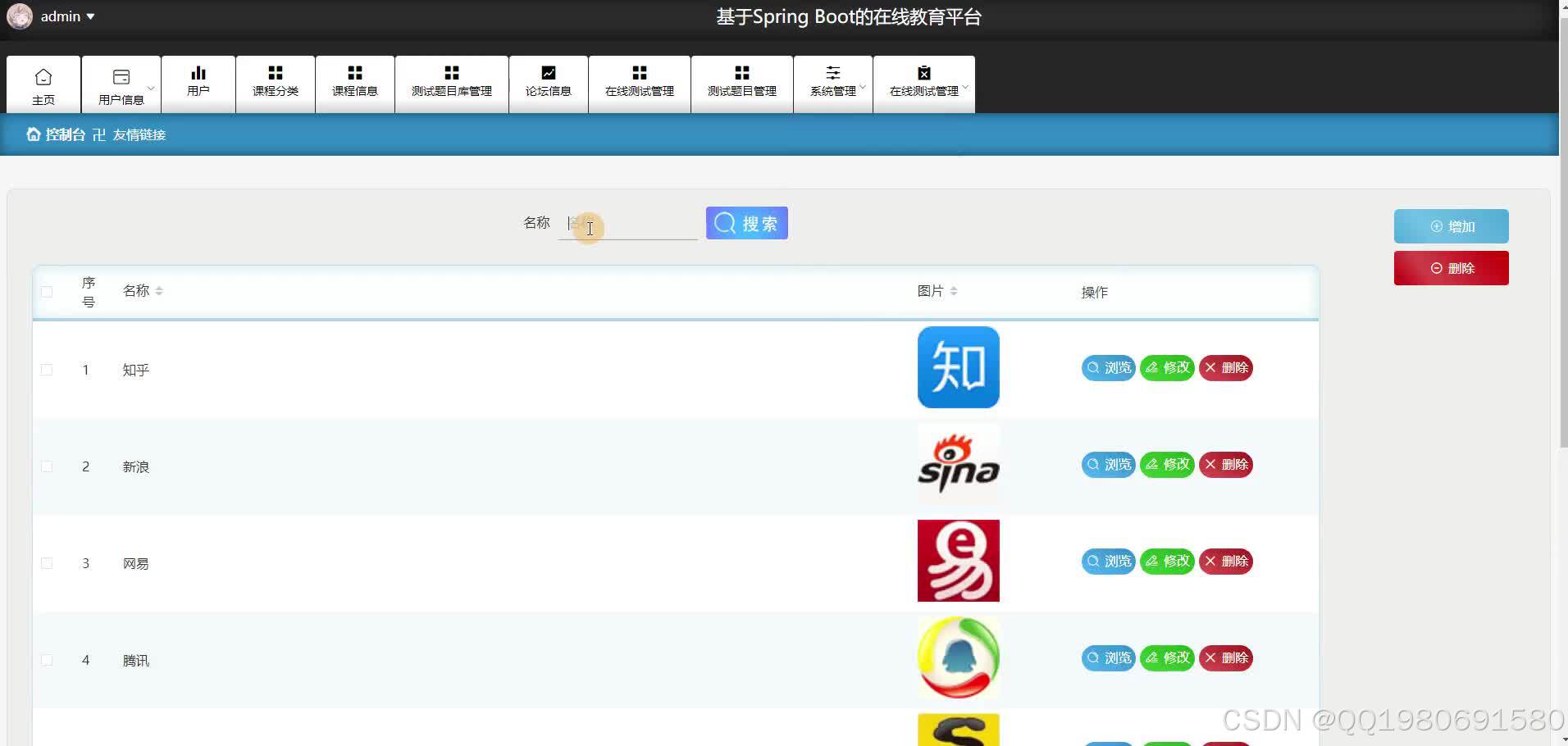The image size is (1568, 746).
Task: Sort table by 名称 column arrows
Action: tap(159, 291)
